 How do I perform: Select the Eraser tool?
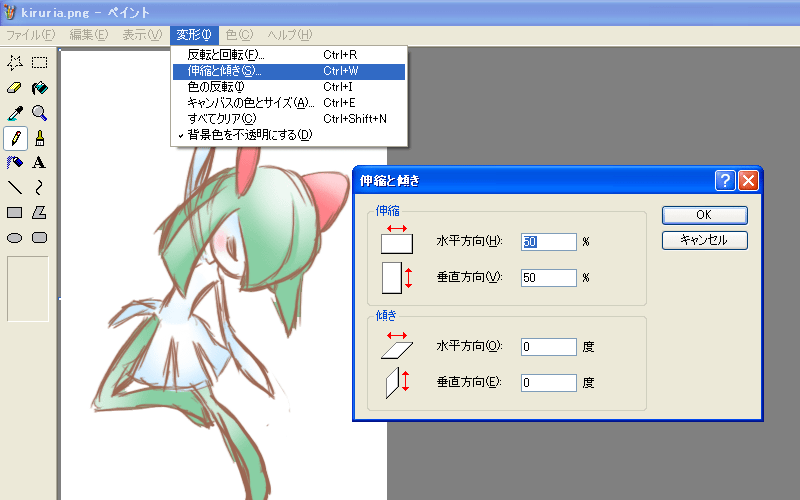point(15,88)
